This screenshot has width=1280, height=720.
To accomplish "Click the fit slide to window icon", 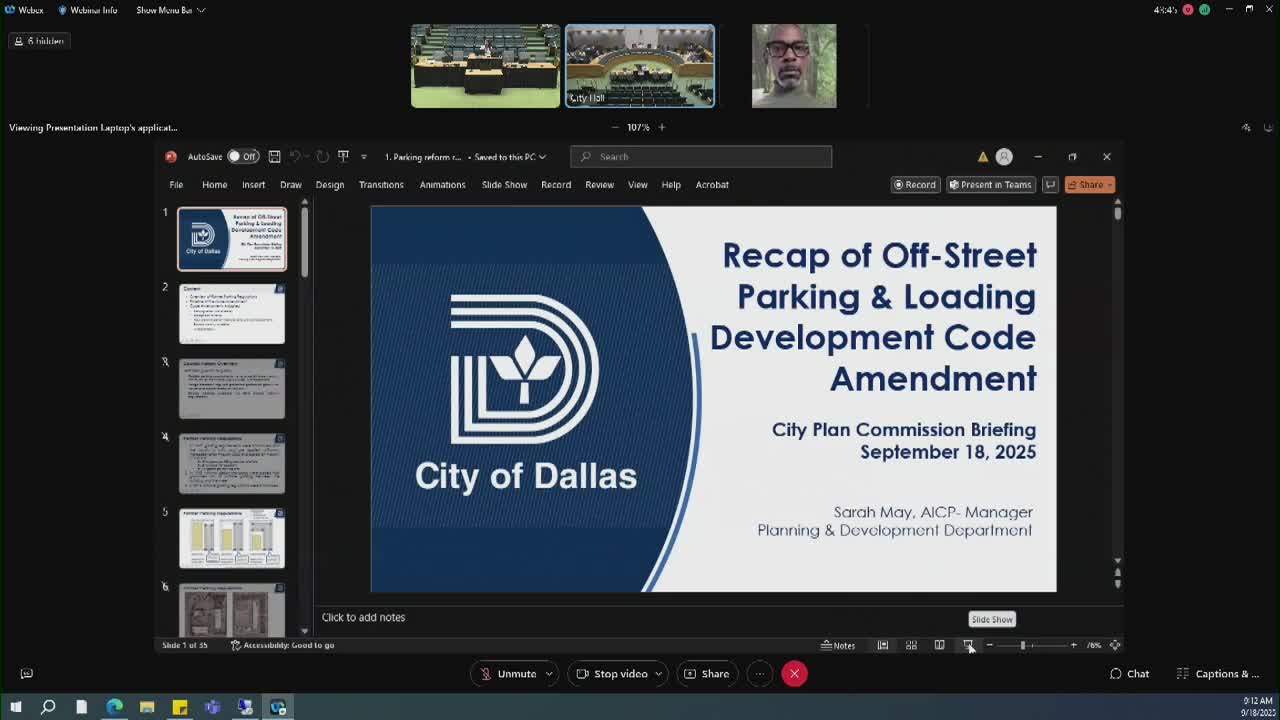I will [x=1115, y=645].
